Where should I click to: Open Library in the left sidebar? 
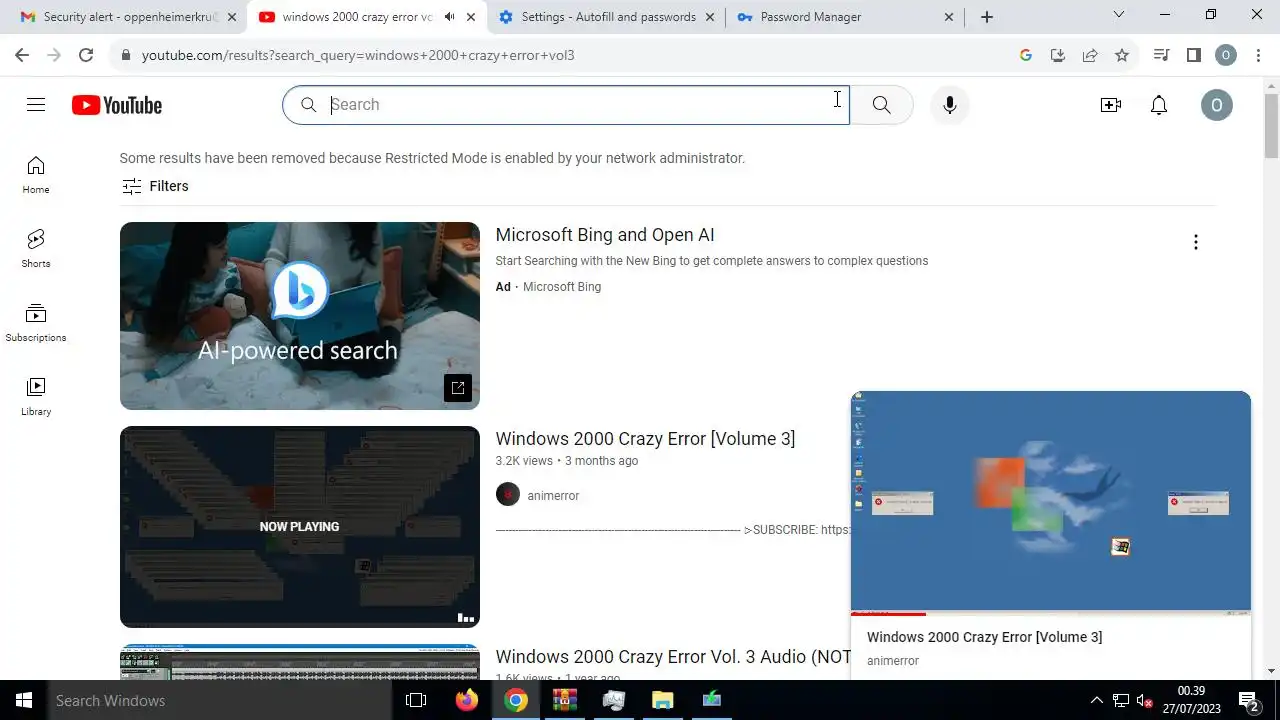(x=36, y=397)
